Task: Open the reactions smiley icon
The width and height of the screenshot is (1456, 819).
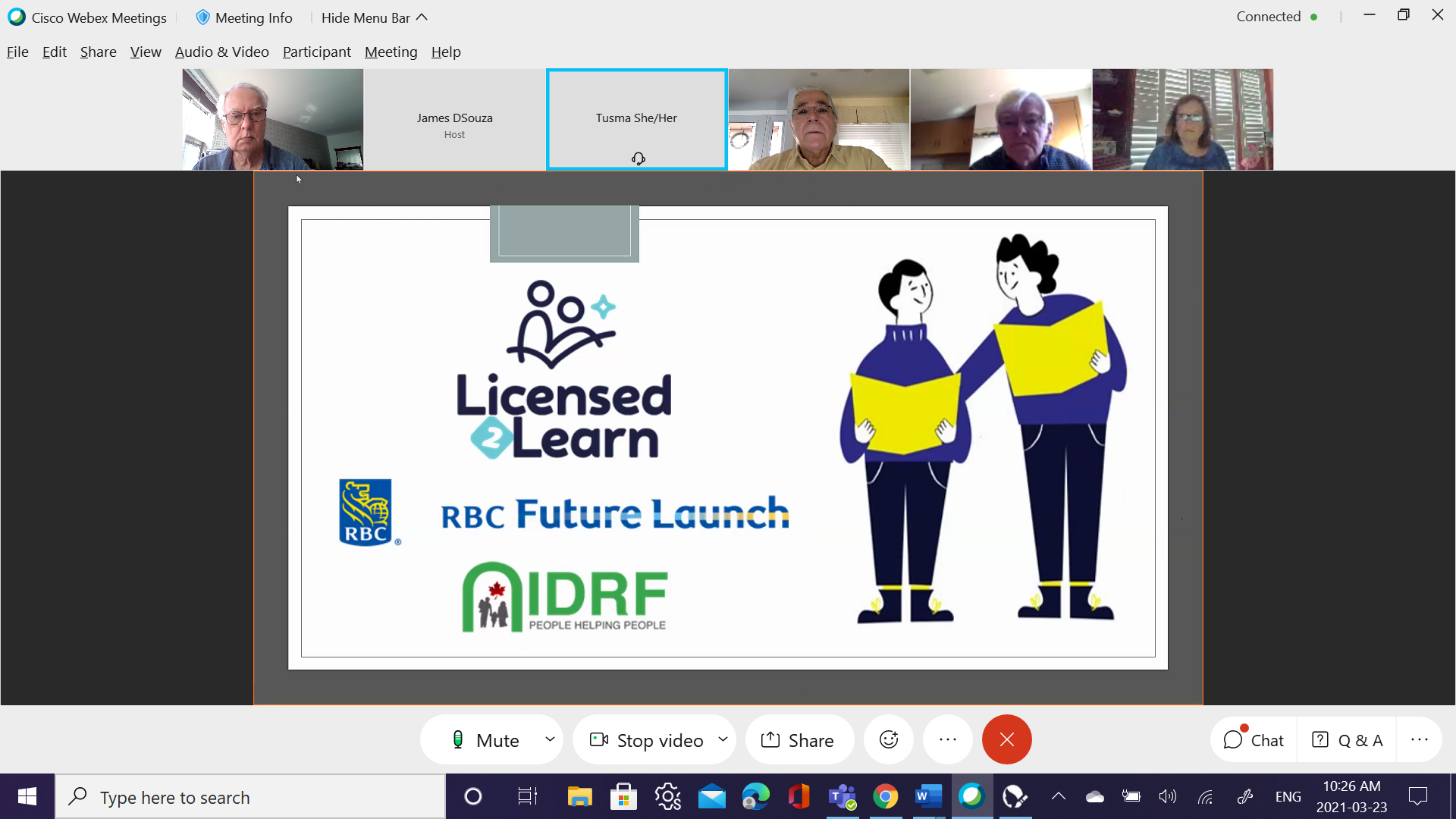Action: tap(889, 739)
